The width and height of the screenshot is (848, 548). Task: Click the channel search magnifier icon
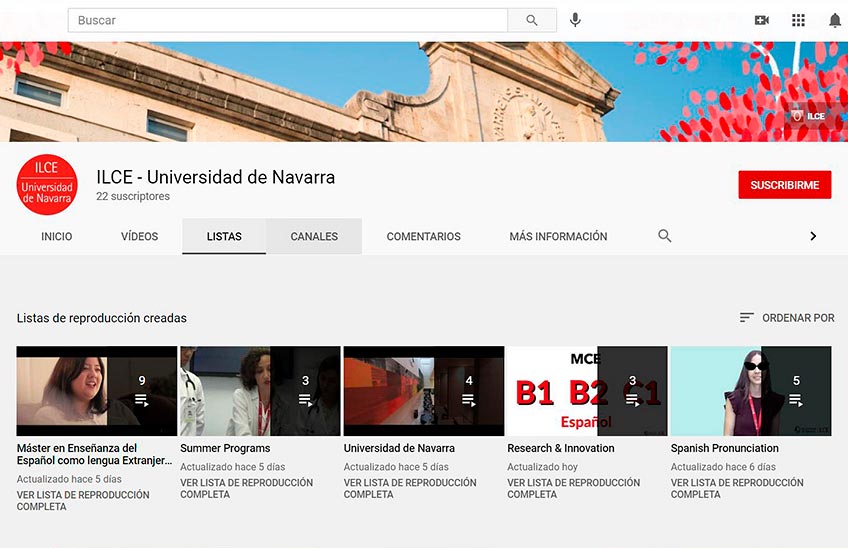coord(665,236)
